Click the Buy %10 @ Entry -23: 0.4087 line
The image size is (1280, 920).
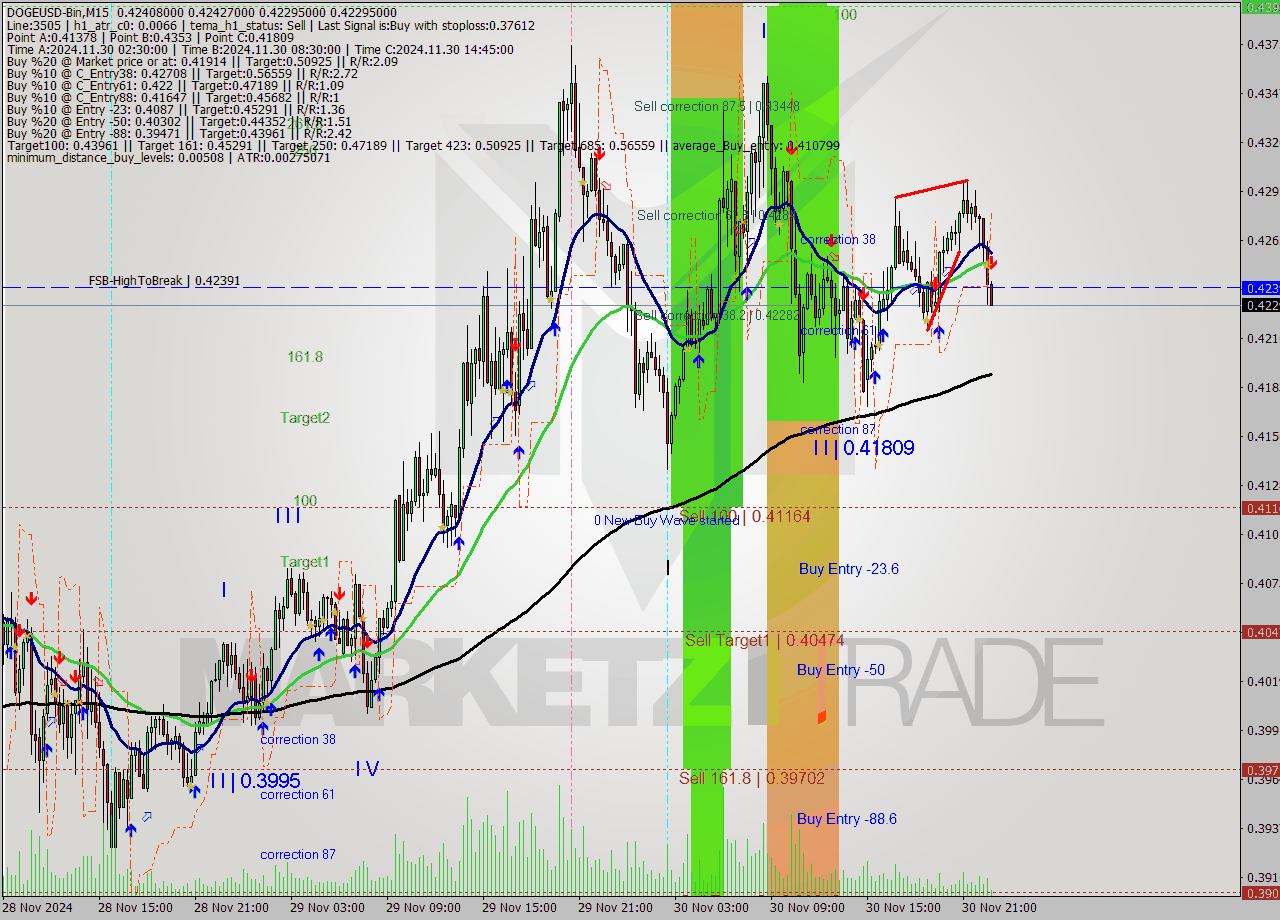coord(175,109)
